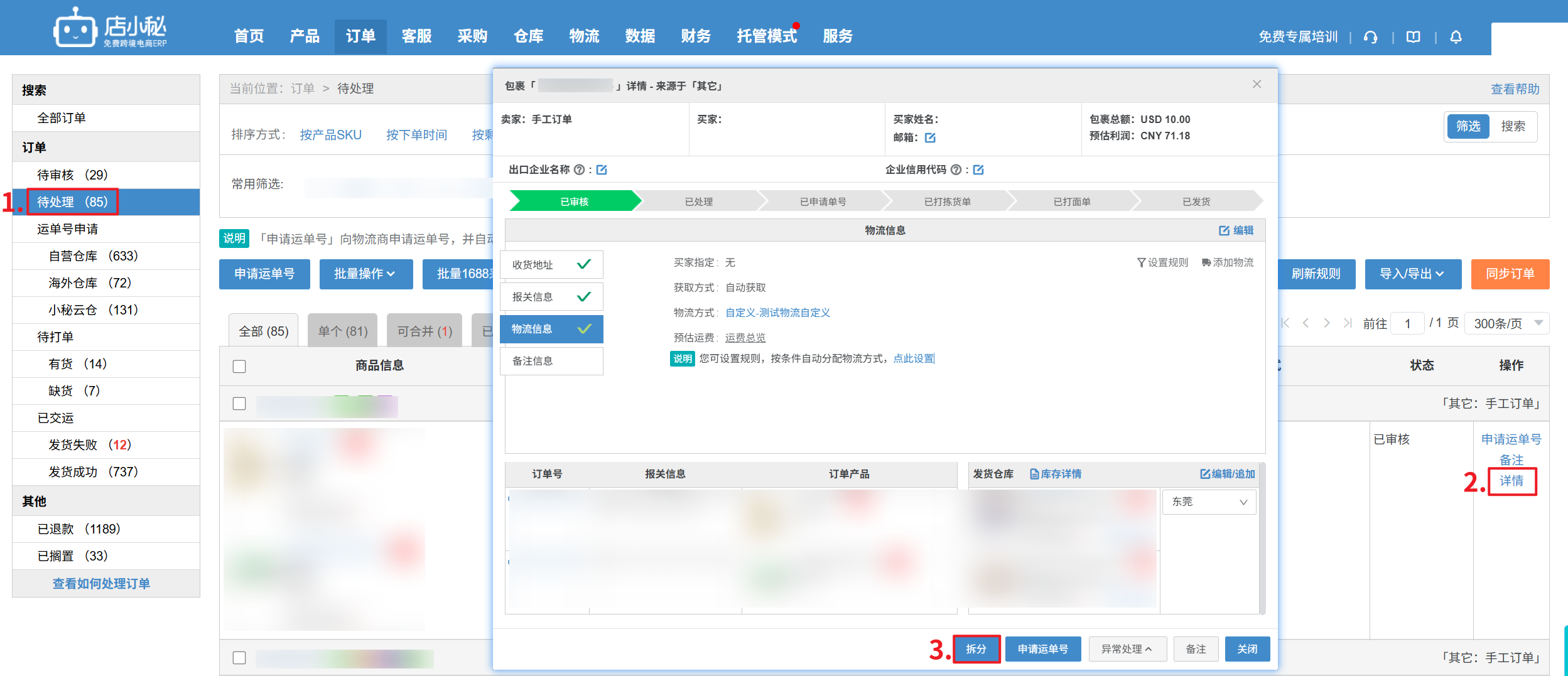Open the 物流 top navigation menu
The image size is (1568, 676).
(x=584, y=36)
